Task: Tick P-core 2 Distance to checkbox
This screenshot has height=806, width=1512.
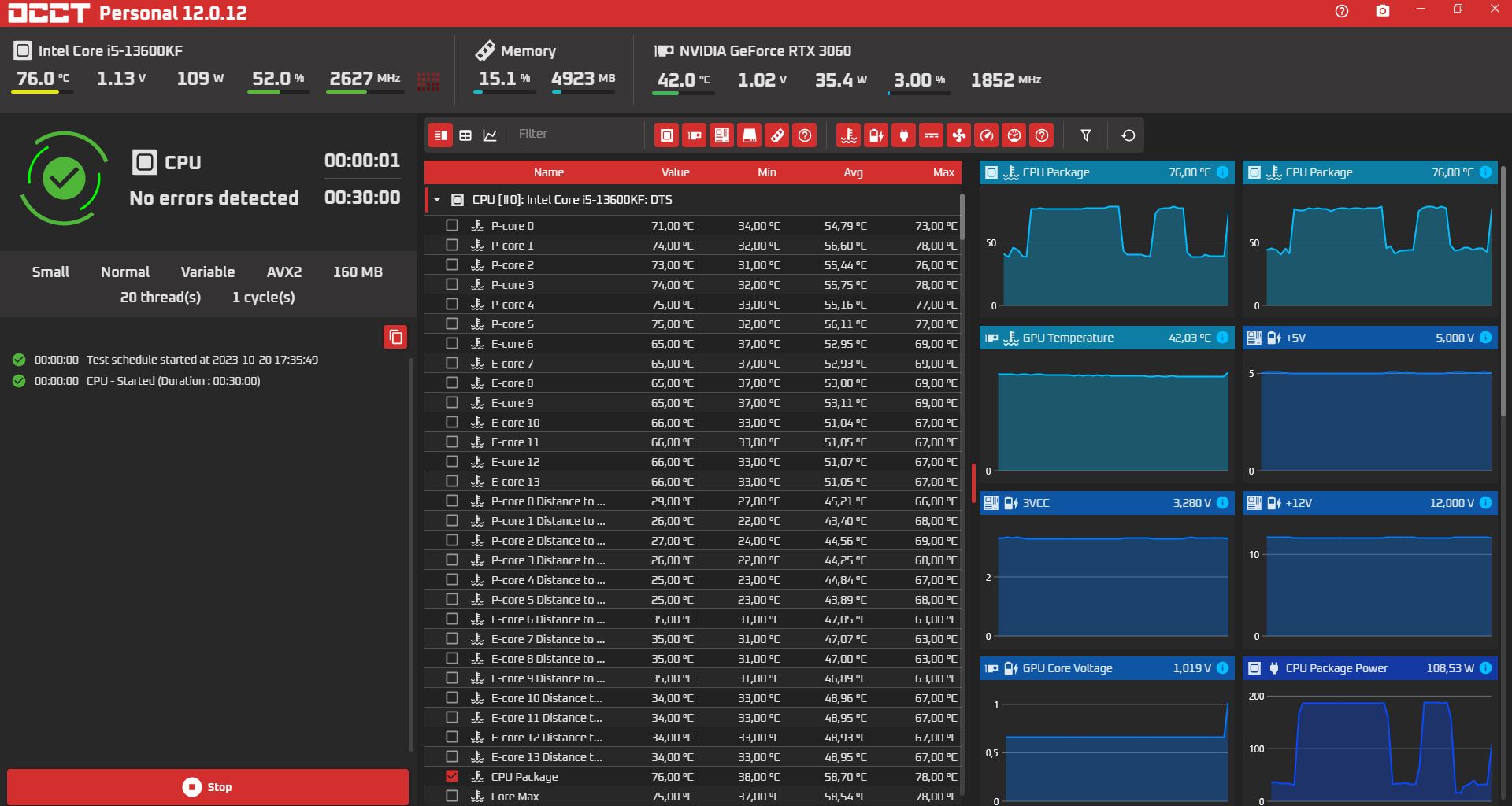Action: 452,540
